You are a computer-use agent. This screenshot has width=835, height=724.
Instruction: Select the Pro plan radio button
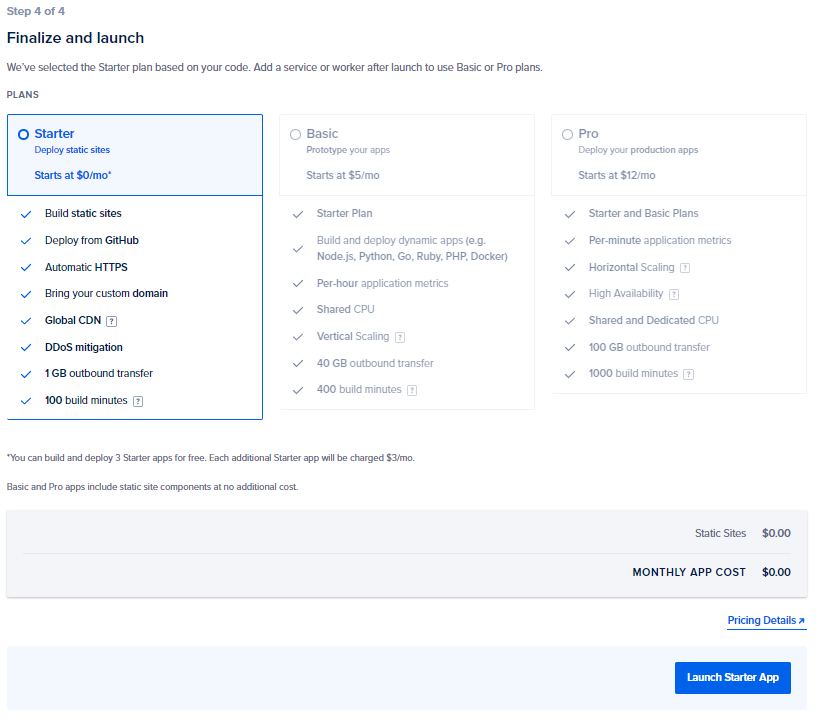point(567,134)
